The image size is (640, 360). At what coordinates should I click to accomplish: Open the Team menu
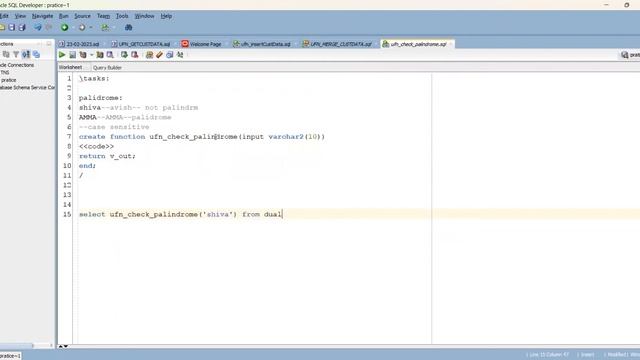click(103, 16)
